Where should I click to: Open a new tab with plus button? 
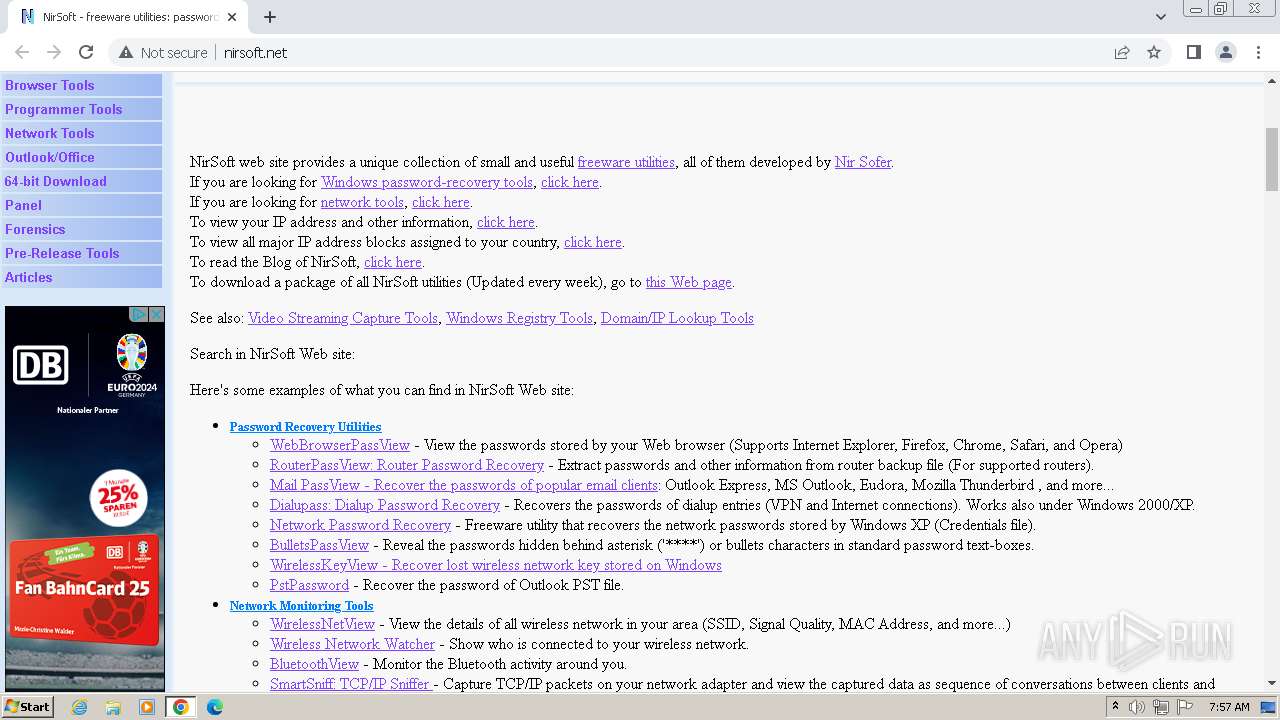point(270,17)
